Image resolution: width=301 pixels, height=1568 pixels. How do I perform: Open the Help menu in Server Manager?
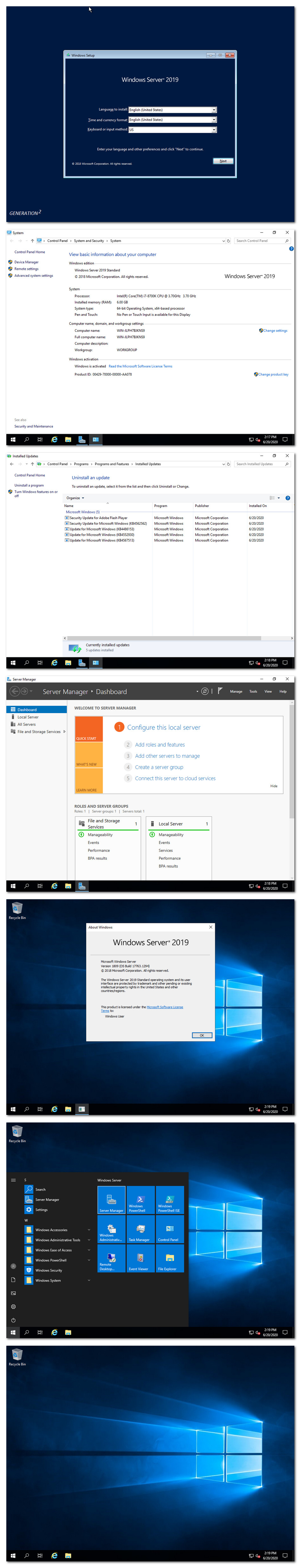pos(283,692)
